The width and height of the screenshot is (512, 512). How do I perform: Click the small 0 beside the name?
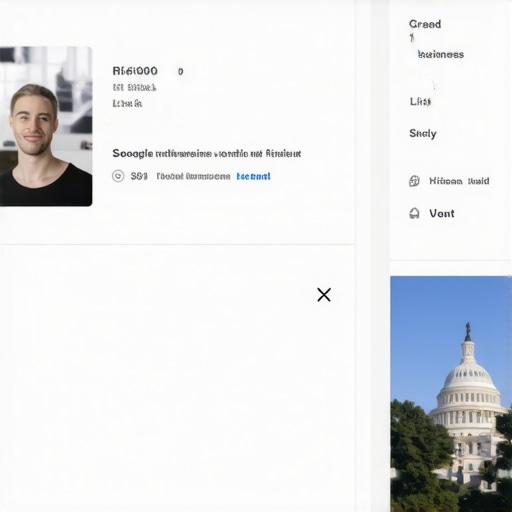(180, 71)
